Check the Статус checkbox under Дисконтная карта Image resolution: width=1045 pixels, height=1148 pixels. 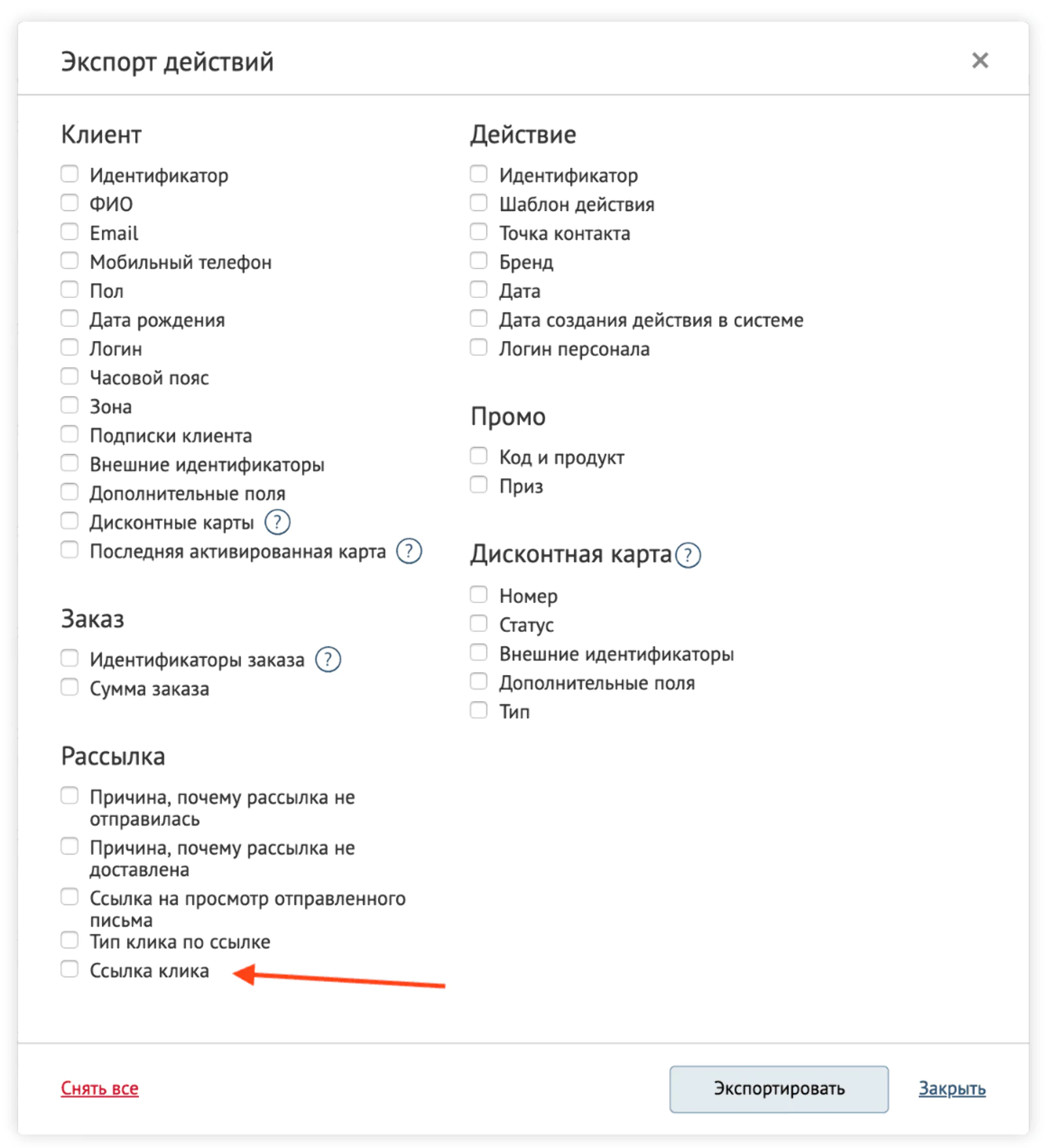point(479,623)
